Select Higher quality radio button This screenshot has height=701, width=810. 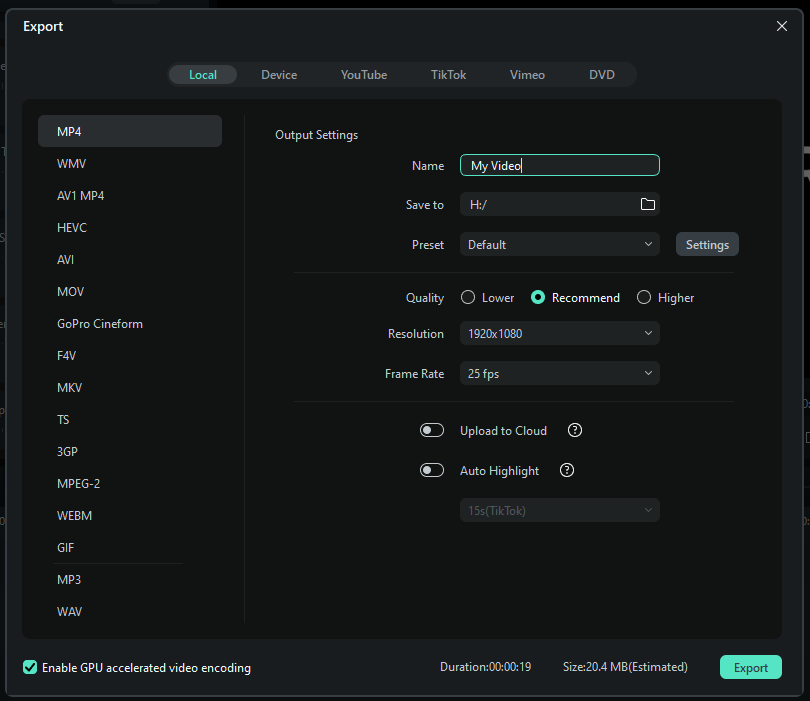[x=644, y=298]
